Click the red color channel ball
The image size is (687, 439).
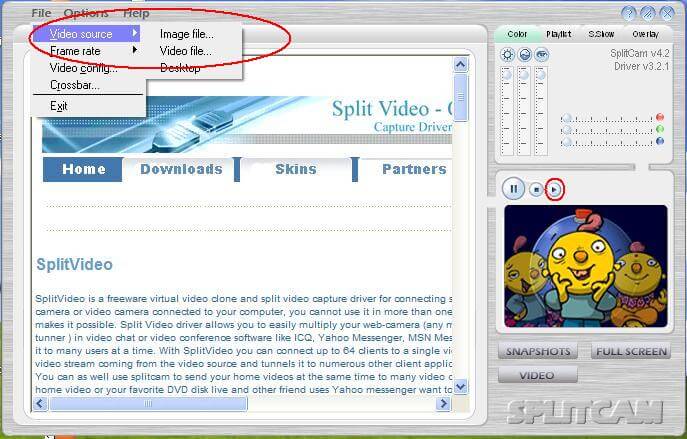click(660, 117)
